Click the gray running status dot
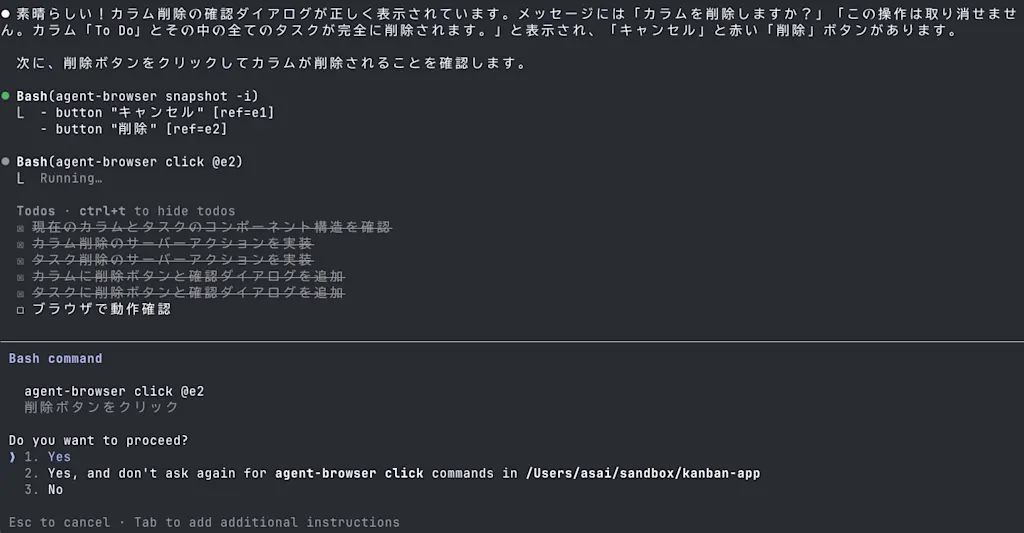Image resolution: width=1024 pixels, height=533 pixels. 6,161
